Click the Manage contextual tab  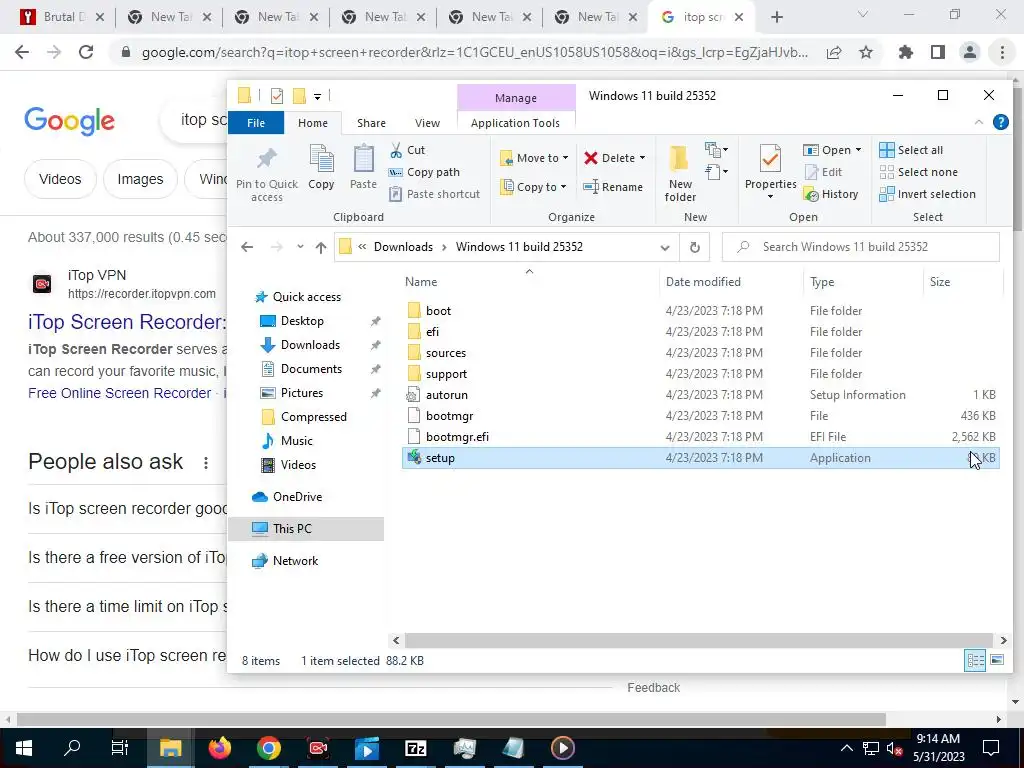pyautogui.click(x=516, y=98)
